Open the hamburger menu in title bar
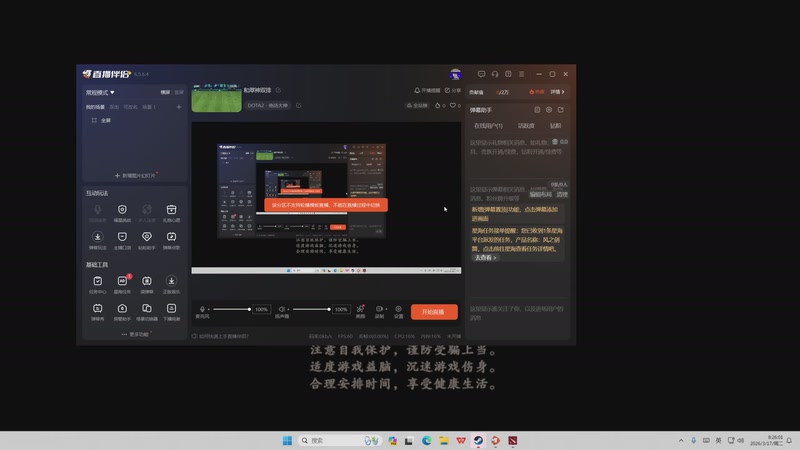 [x=521, y=74]
